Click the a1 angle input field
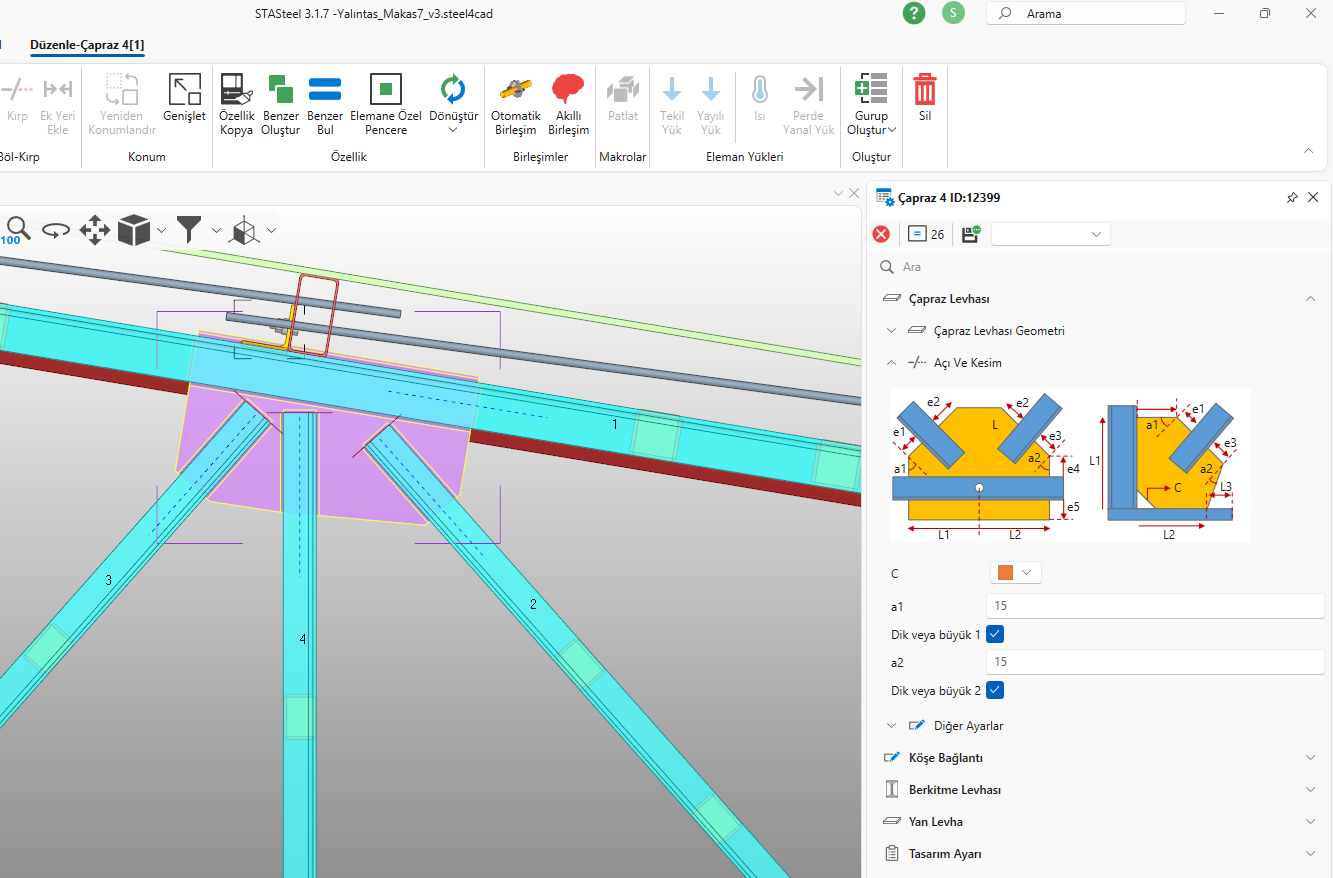The height and width of the screenshot is (878, 1333). [x=1154, y=606]
